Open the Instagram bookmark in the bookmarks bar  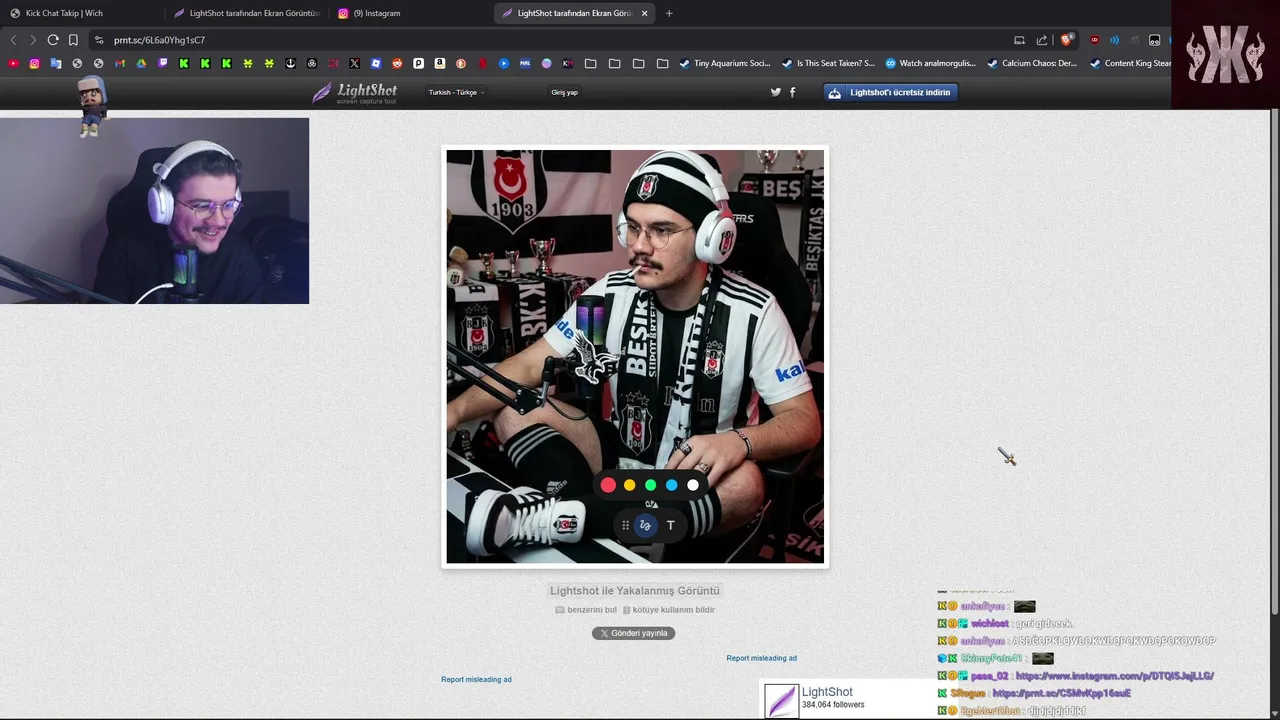[x=34, y=63]
